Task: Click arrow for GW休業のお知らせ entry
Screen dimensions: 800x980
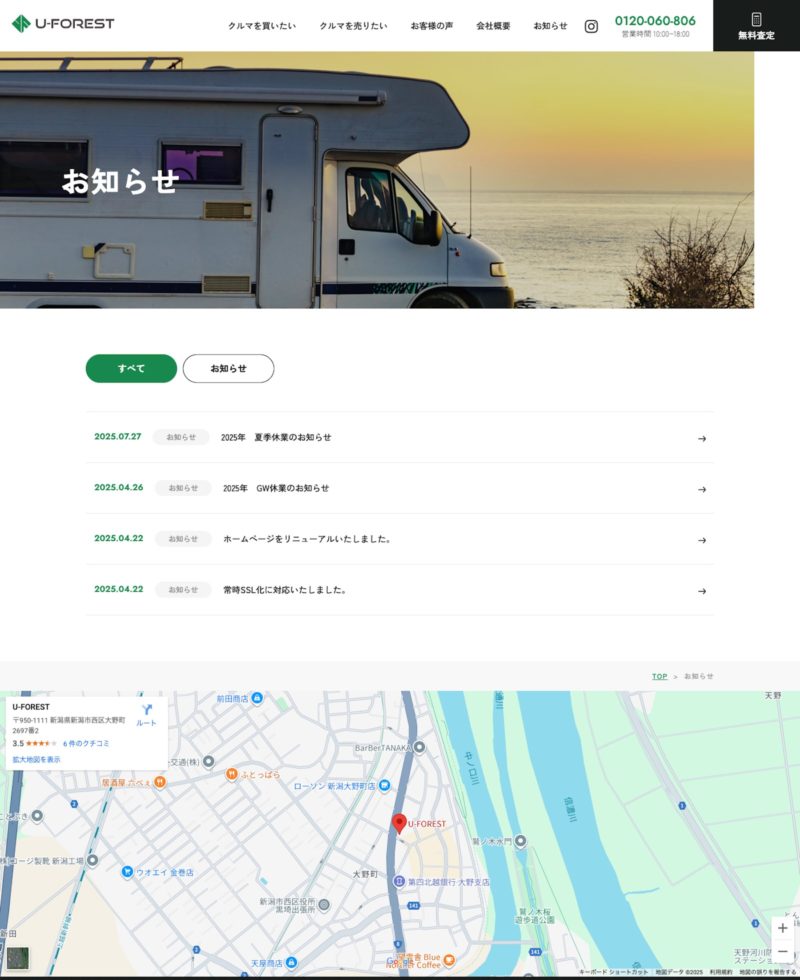Action: click(702, 489)
